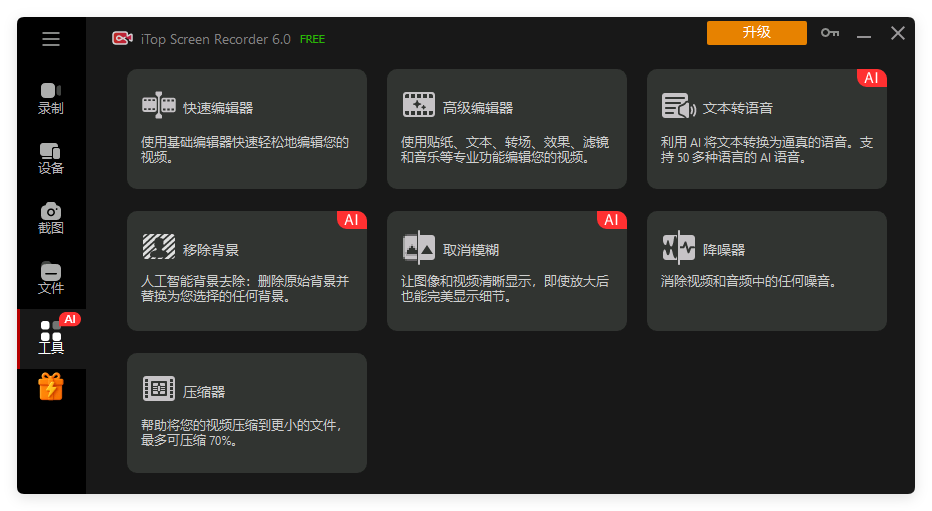Click the 取消模糊 unblur icon
The height and width of the screenshot is (511, 932).
tap(419, 247)
